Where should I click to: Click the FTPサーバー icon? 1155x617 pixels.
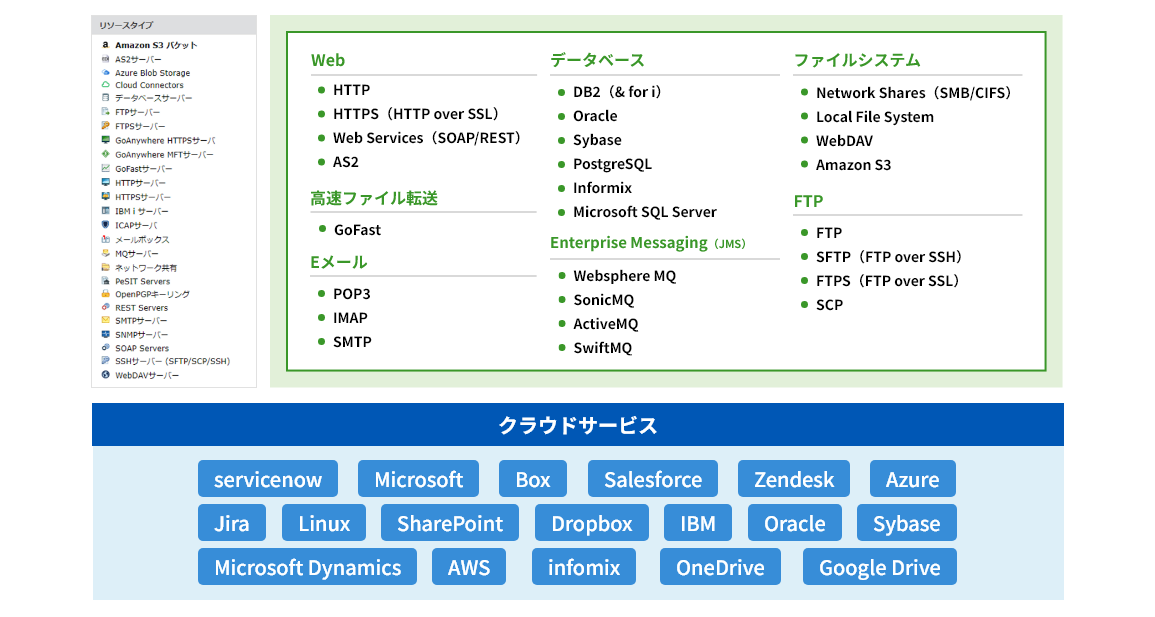pos(105,112)
